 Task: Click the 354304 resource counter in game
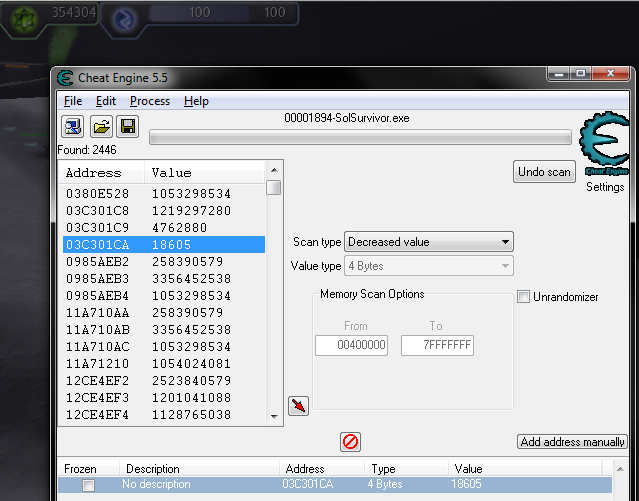click(x=74, y=13)
